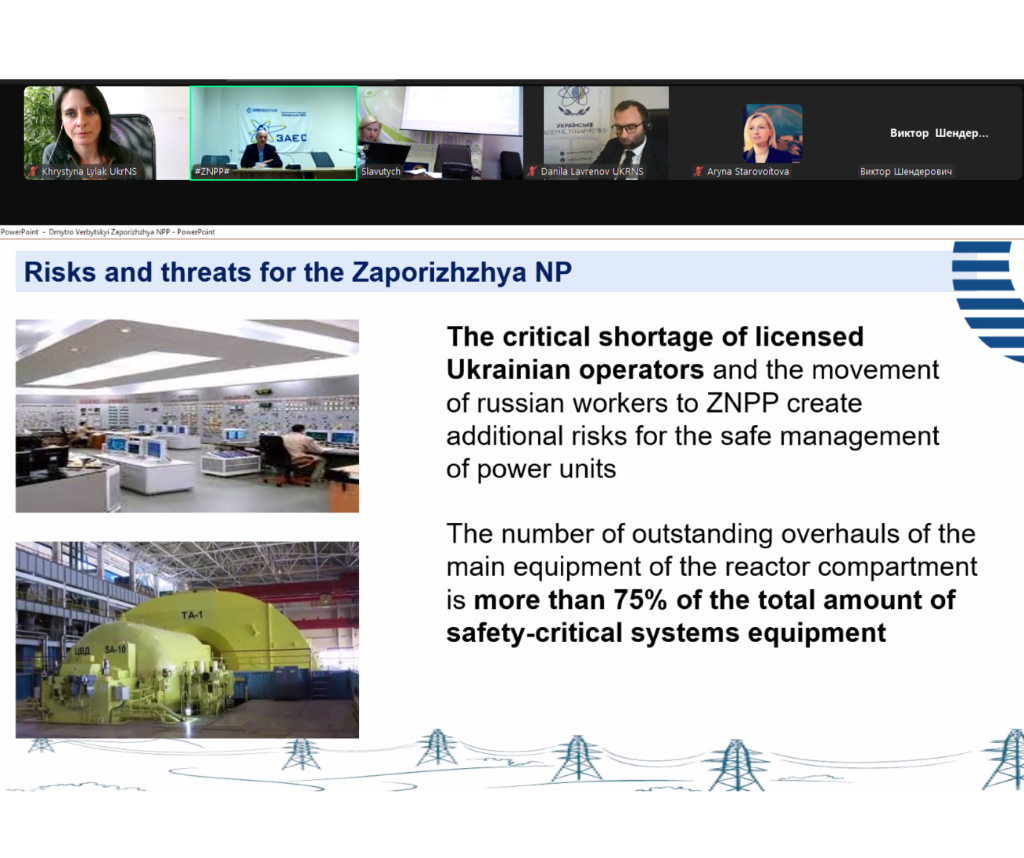This screenshot has height=858, width=1024.
Task: Click the bold 'critical shortage of licensed' text
Action: [655, 336]
